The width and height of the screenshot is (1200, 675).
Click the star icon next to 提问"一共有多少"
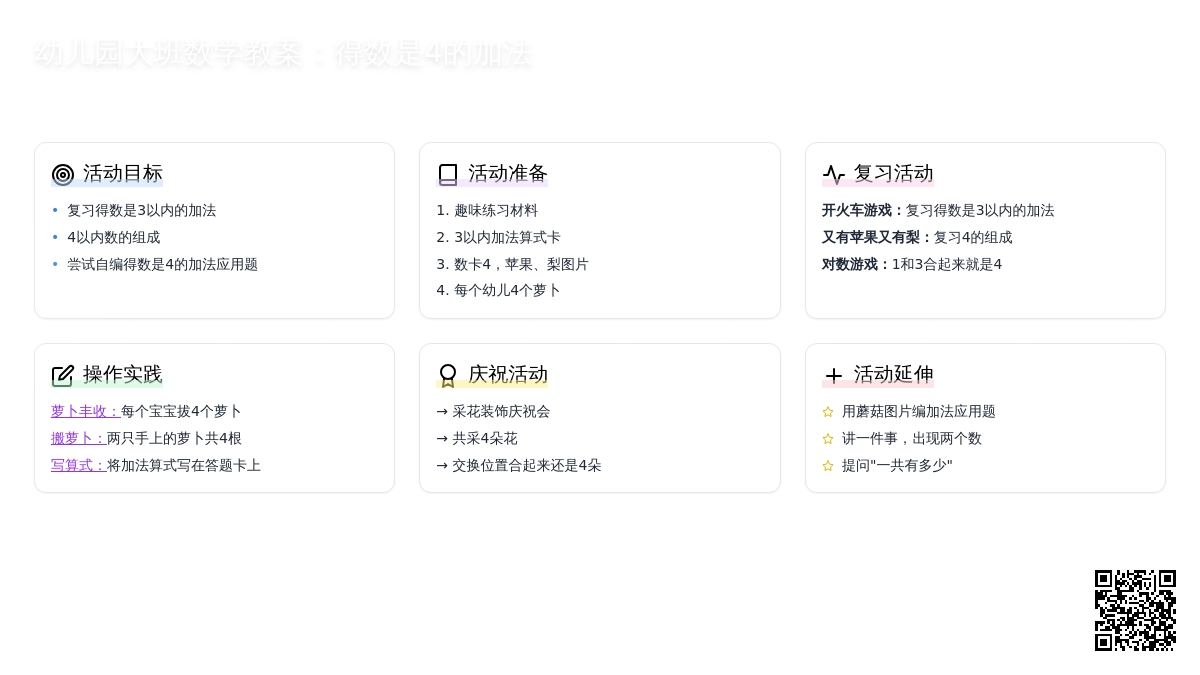coord(827,465)
